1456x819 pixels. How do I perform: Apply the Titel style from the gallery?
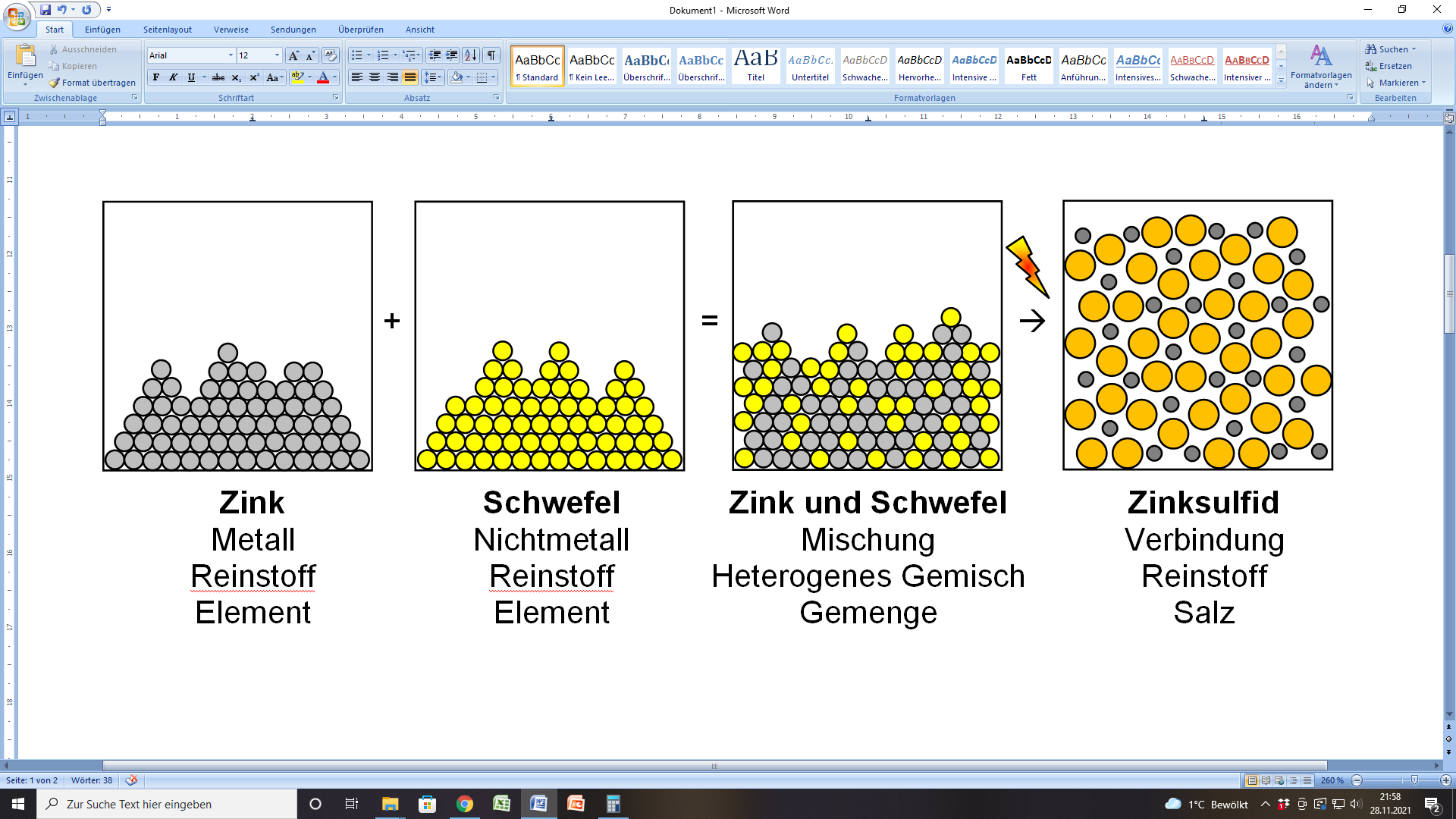755,65
